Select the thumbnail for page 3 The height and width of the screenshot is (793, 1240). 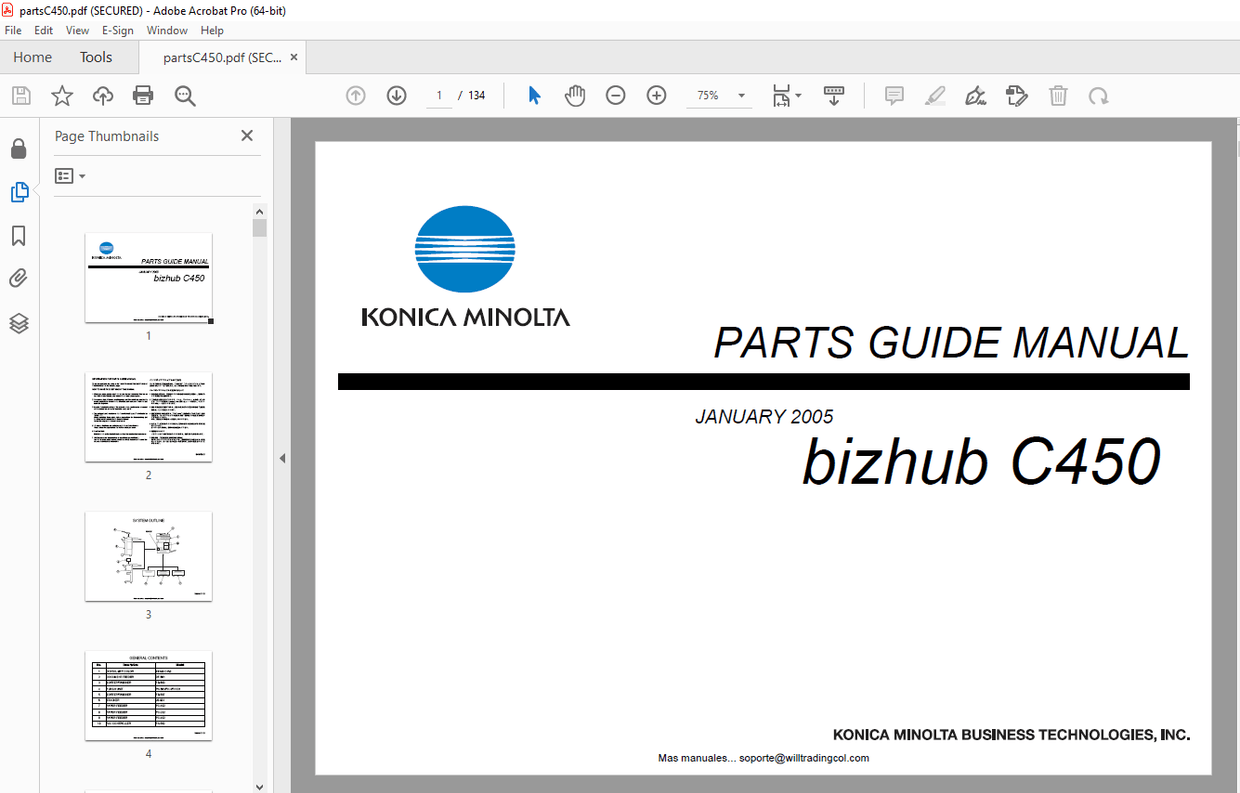pyautogui.click(x=148, y=556)
